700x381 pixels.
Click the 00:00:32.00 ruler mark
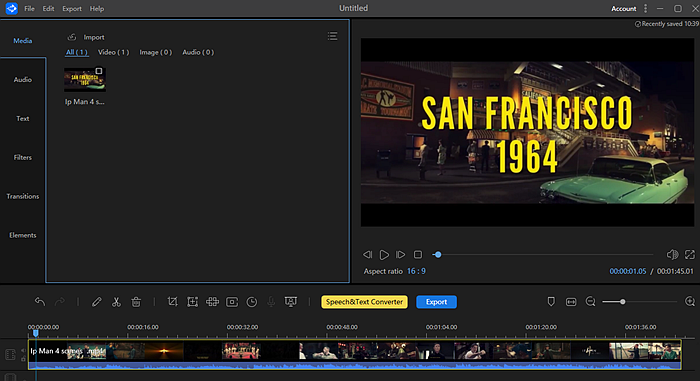[x=242, y=327]
